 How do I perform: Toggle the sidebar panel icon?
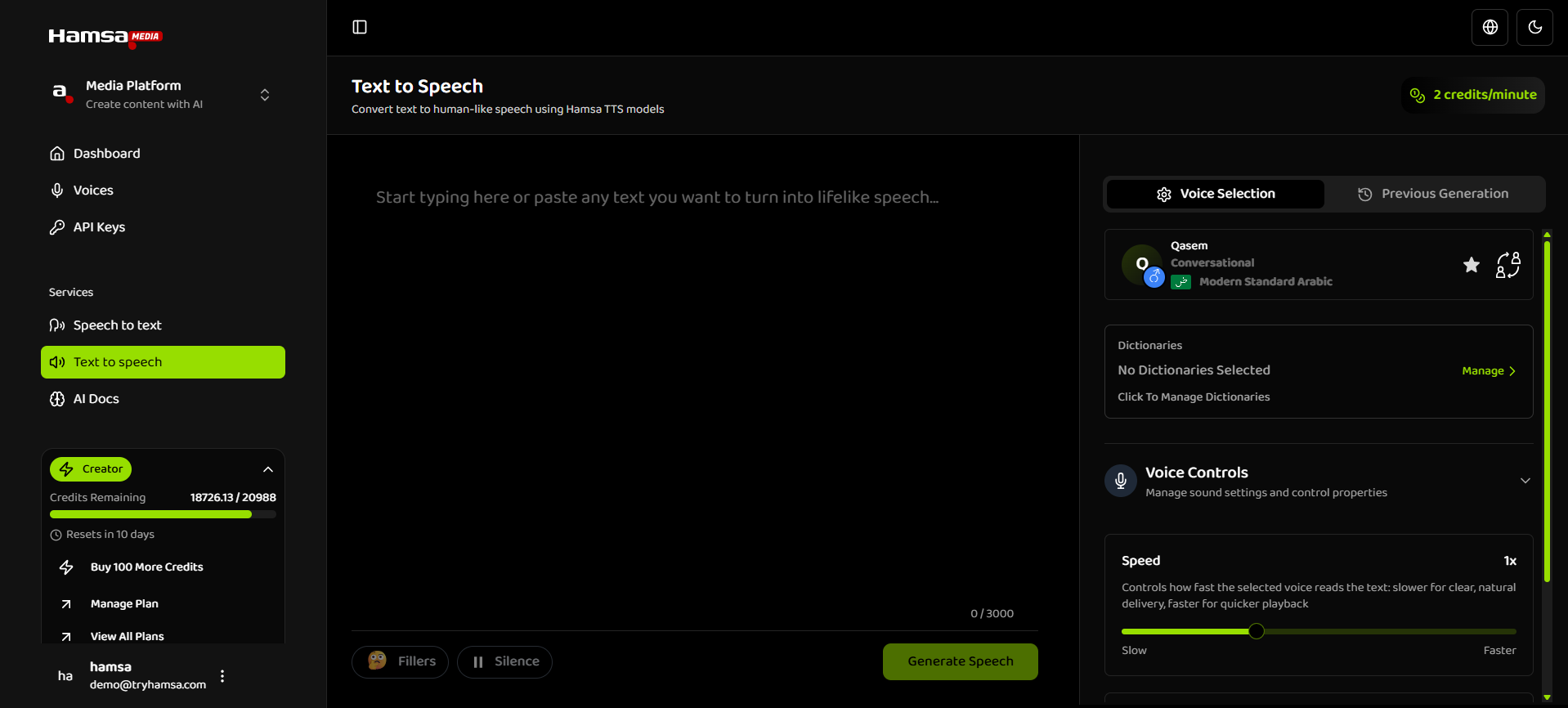point(360,27)
